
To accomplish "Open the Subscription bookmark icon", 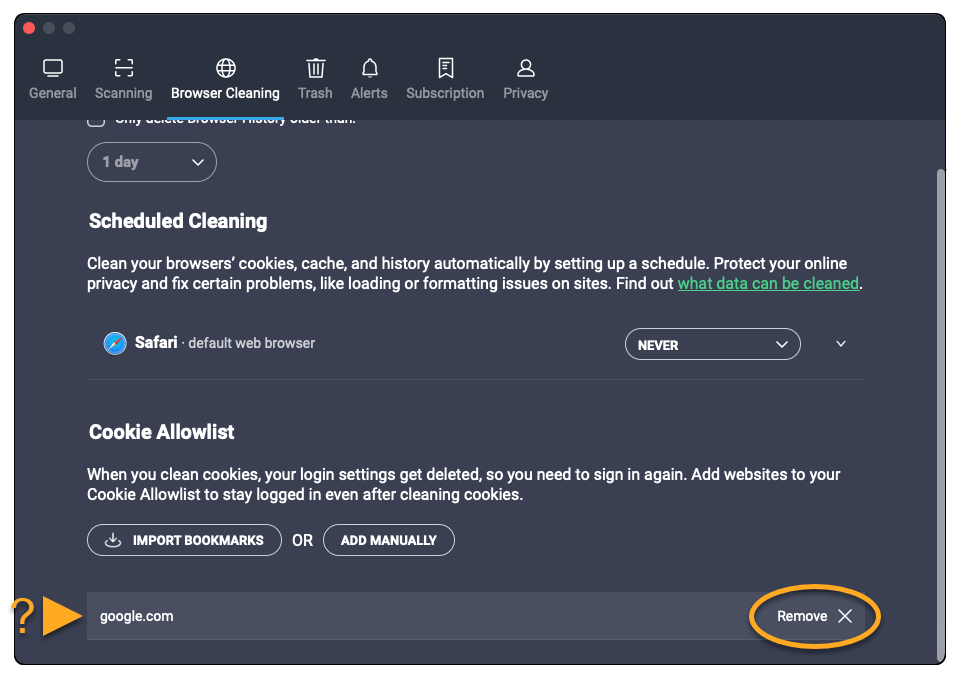I will tap(445, 68).
